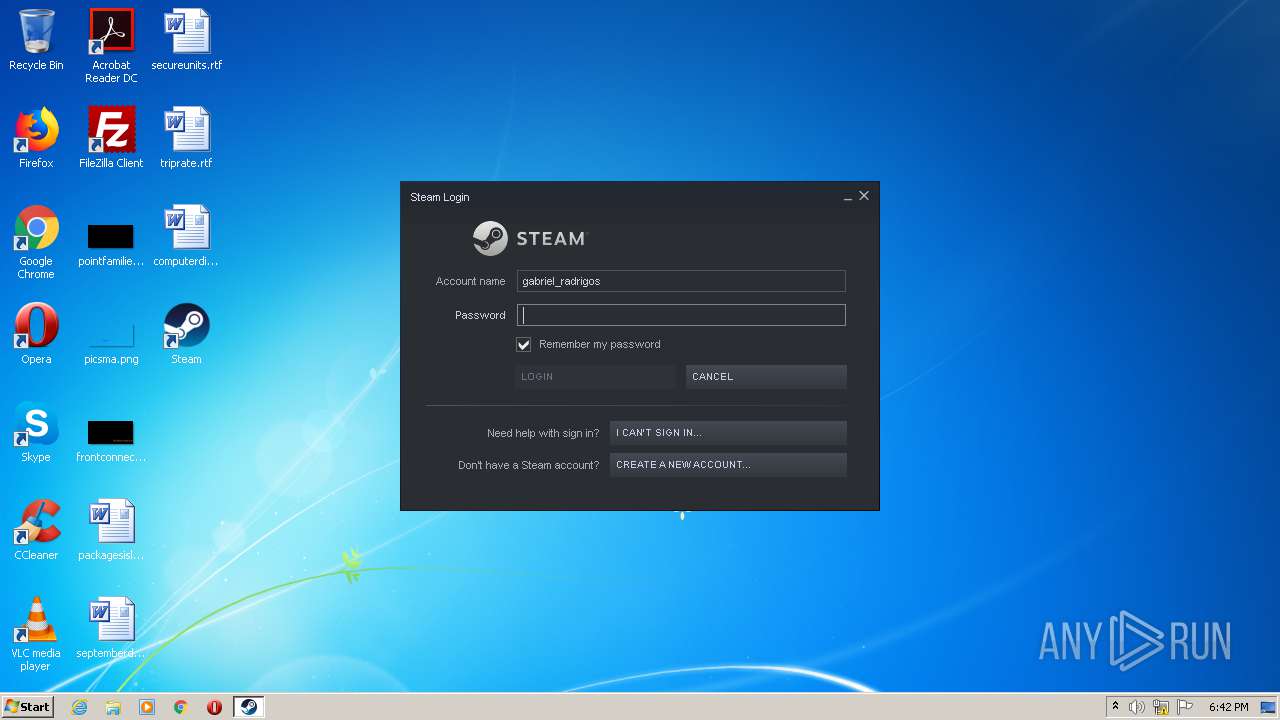
Task: Click the Account name field
Action: coord(681,281)
